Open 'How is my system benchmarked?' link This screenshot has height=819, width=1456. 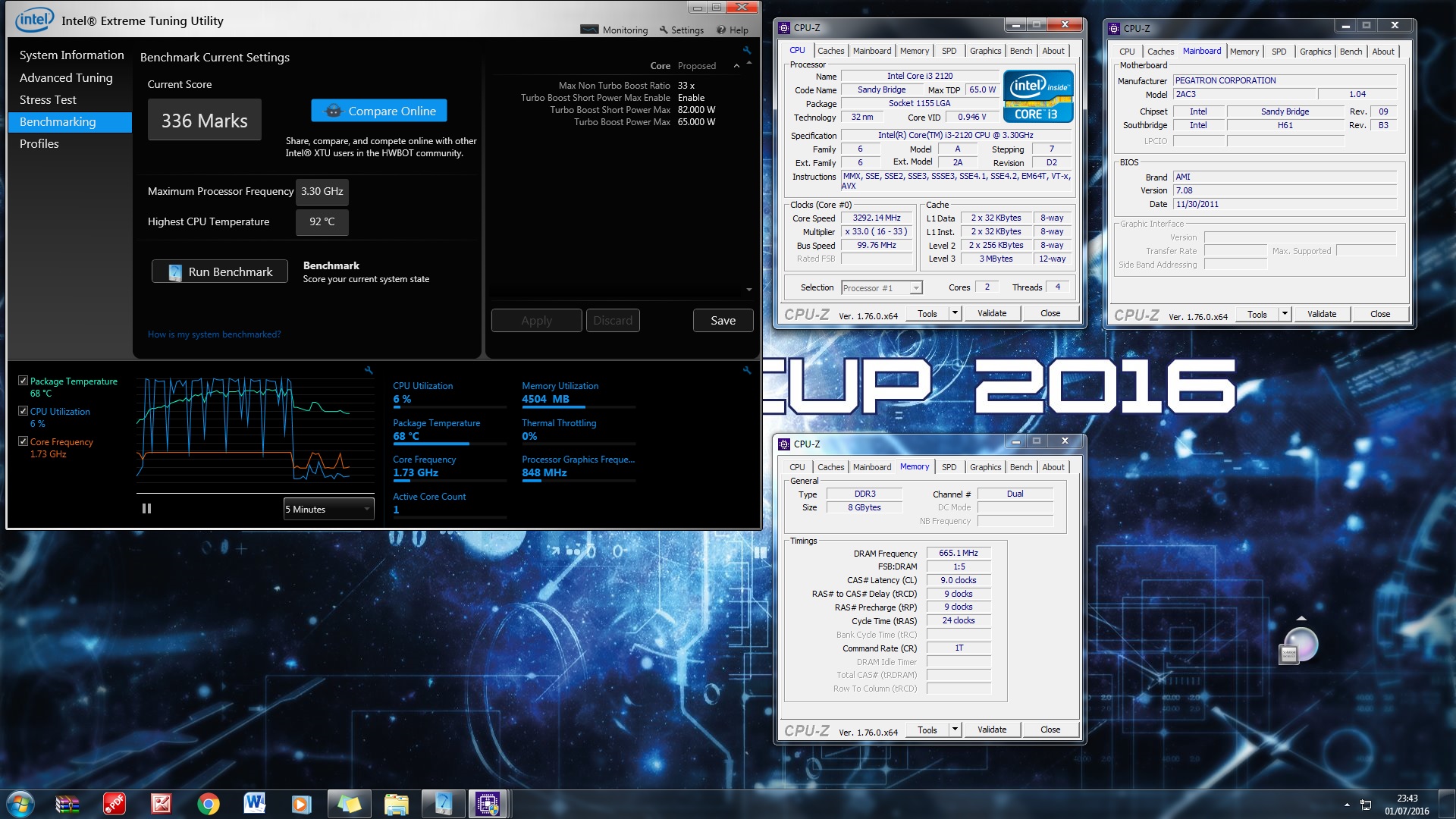pos(214,334)
